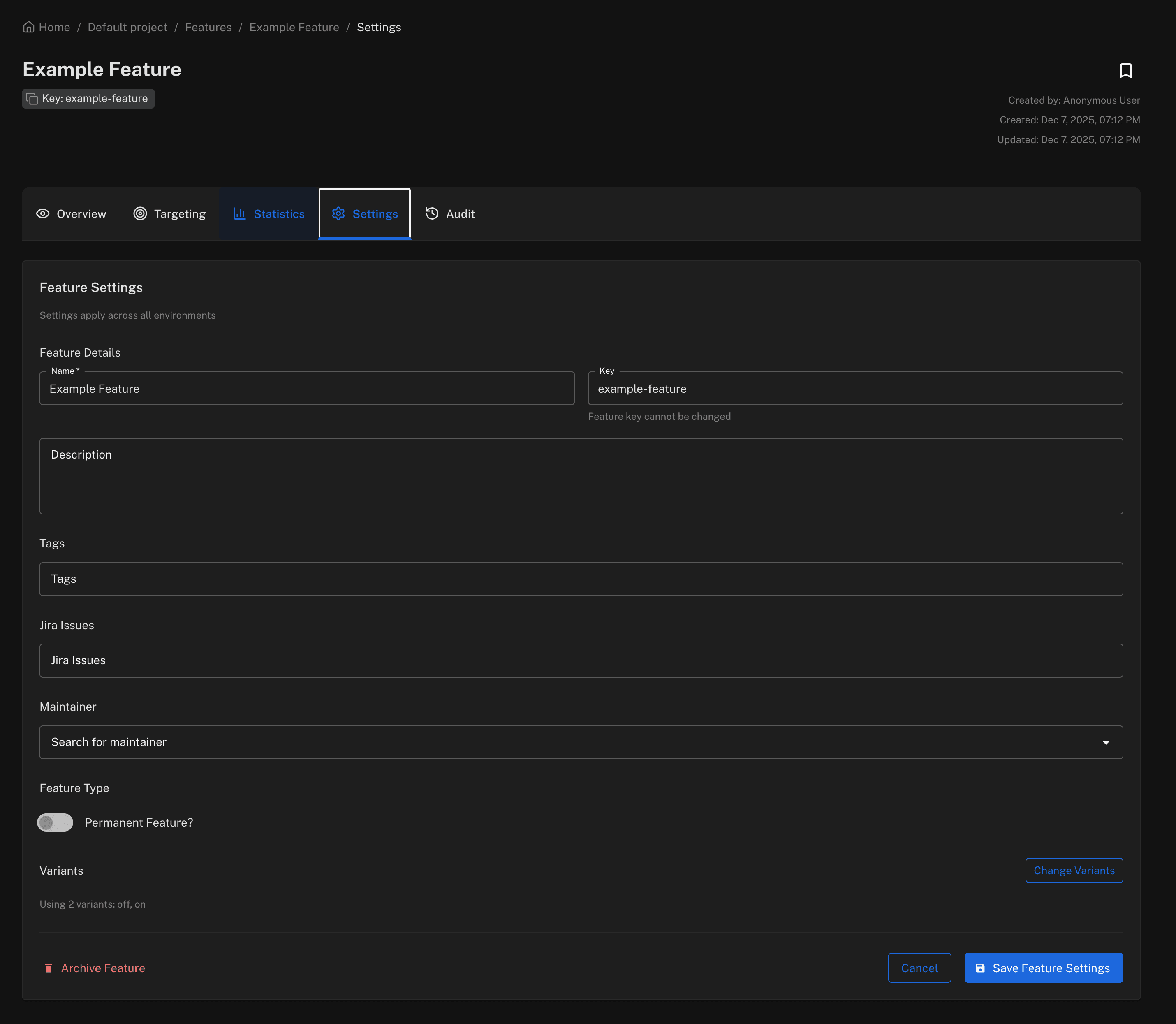Click the Cancel button

(x=919, y=967)
